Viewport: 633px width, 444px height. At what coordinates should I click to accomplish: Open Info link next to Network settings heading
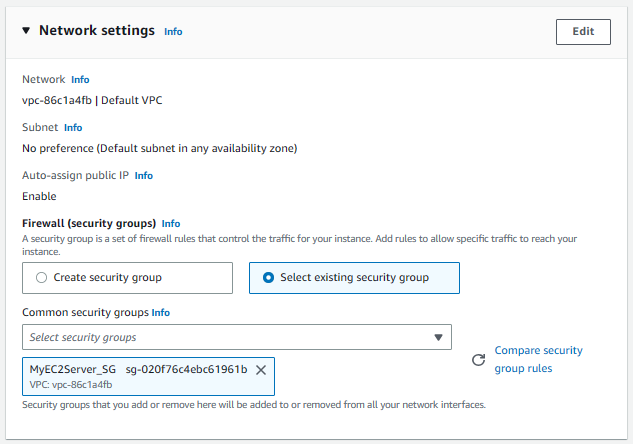point(173,32)
